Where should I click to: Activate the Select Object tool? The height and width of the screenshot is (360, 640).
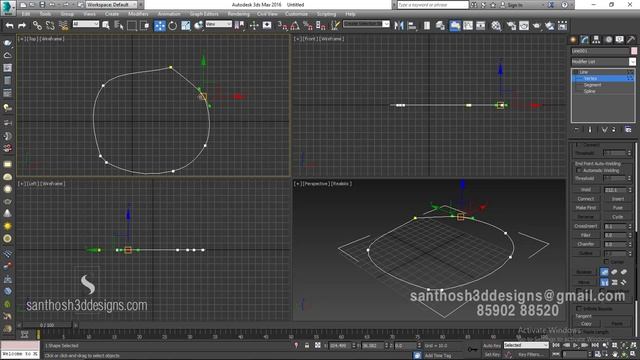(106, 26)
